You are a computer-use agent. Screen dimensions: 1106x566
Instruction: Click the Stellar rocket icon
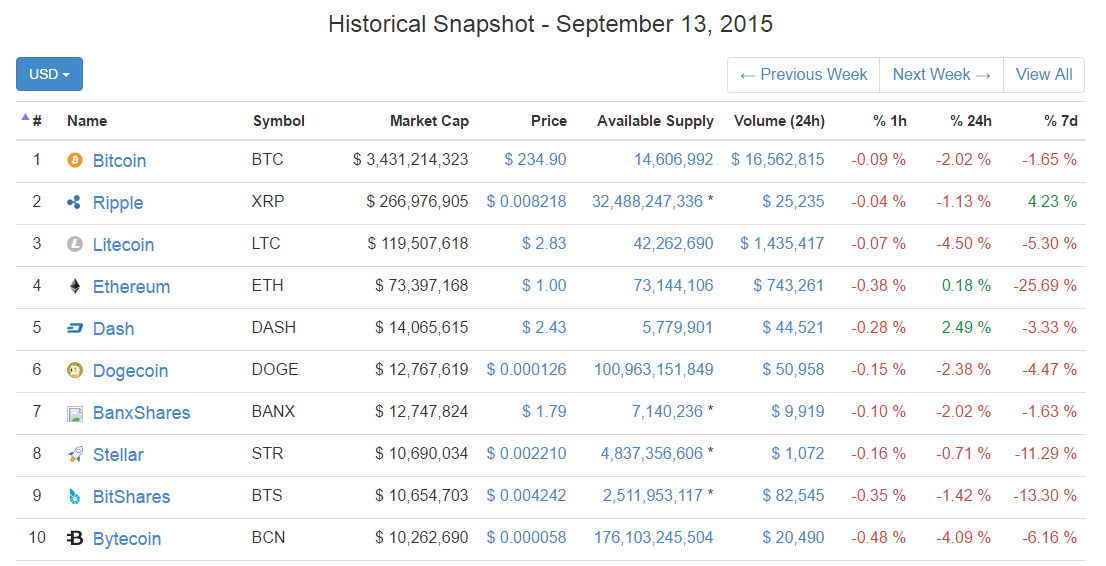point(75,455)
